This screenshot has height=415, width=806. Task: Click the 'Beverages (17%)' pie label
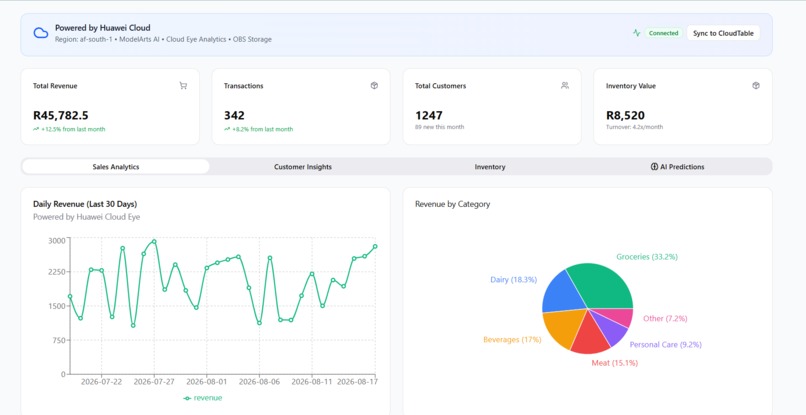tap(512, 340)
